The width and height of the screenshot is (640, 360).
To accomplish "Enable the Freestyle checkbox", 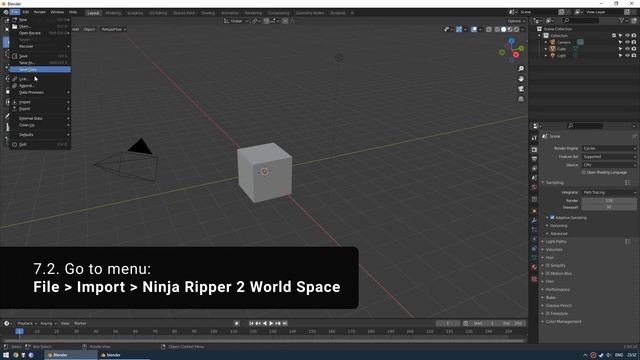I will (548, 313).
